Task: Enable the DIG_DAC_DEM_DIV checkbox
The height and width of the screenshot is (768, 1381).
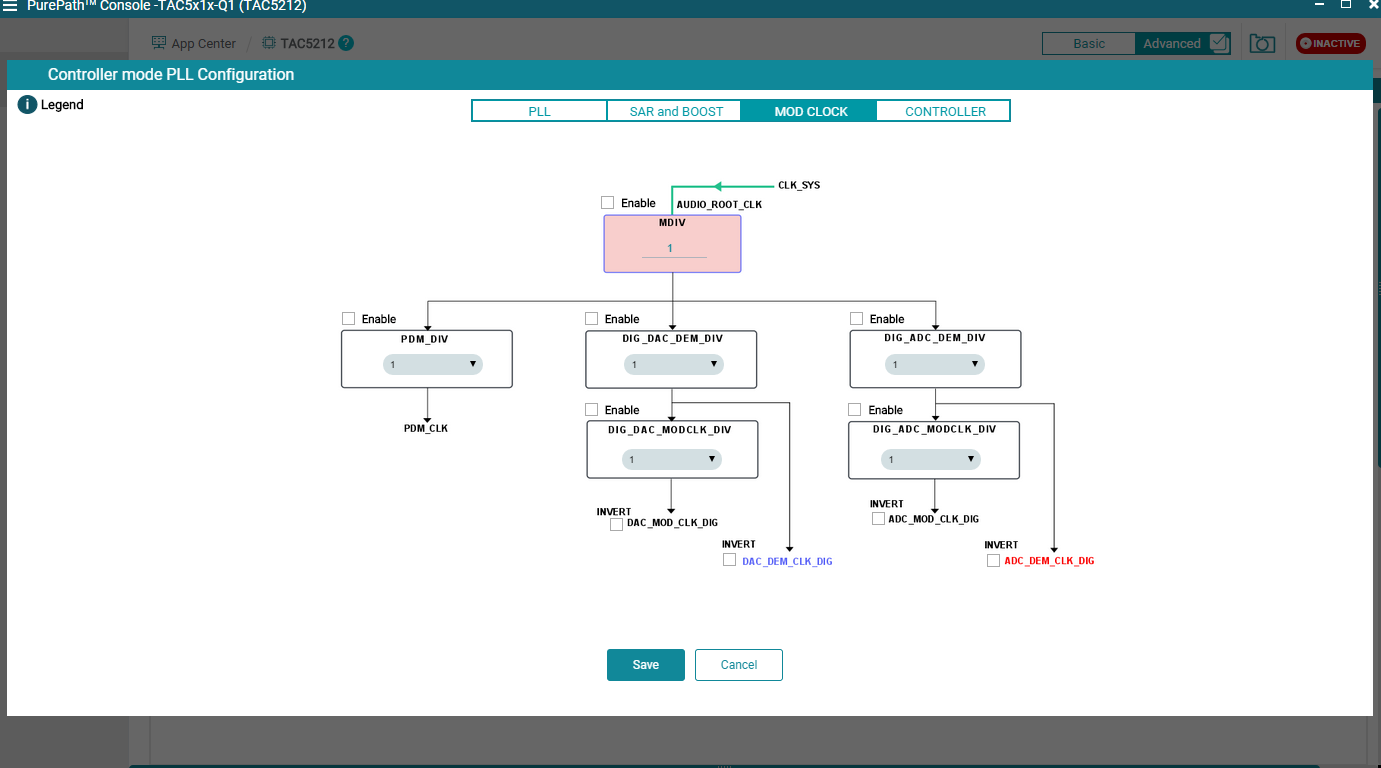Action: [591, 319]
